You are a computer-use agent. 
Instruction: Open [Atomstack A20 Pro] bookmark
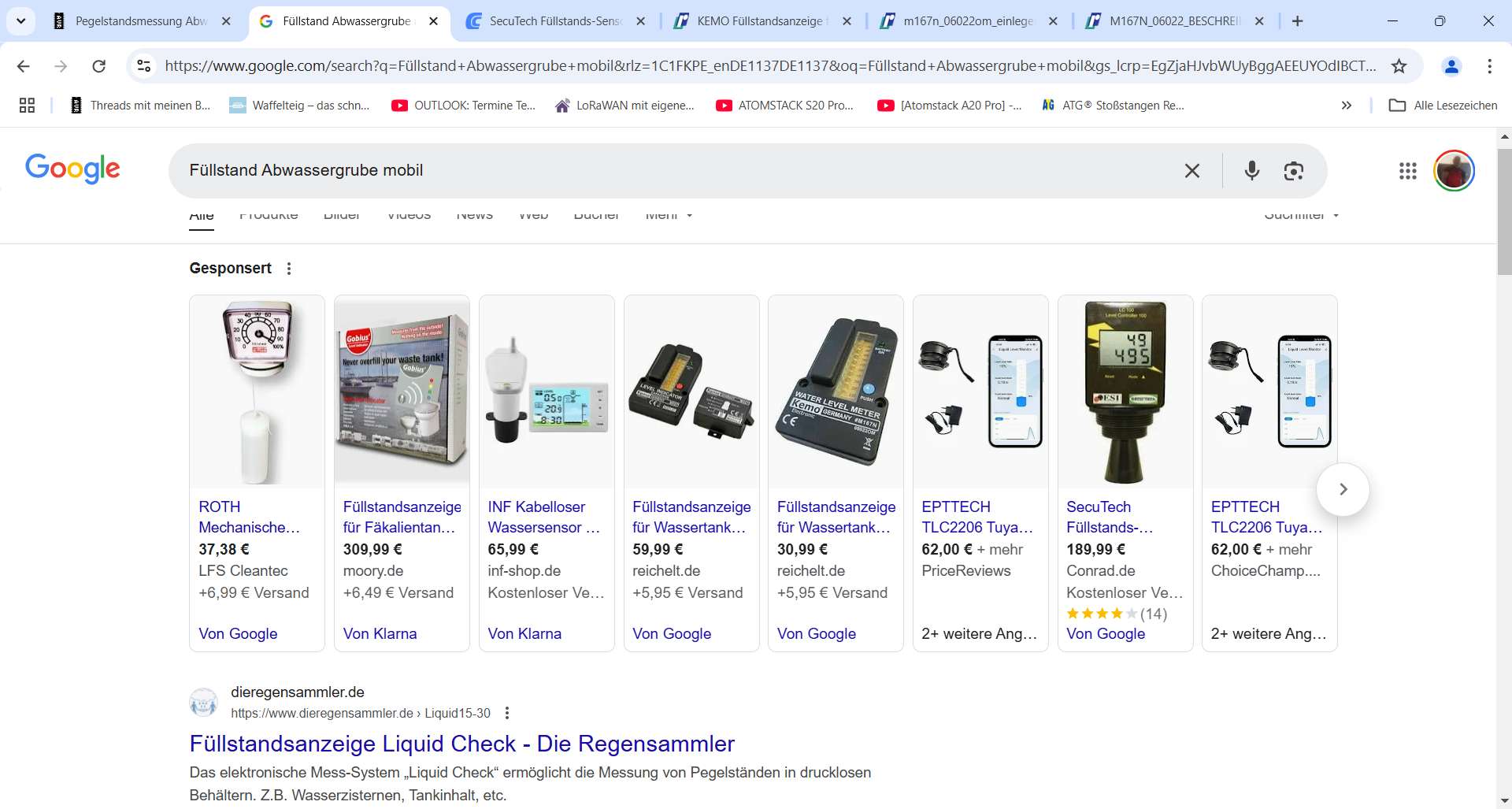950,105
